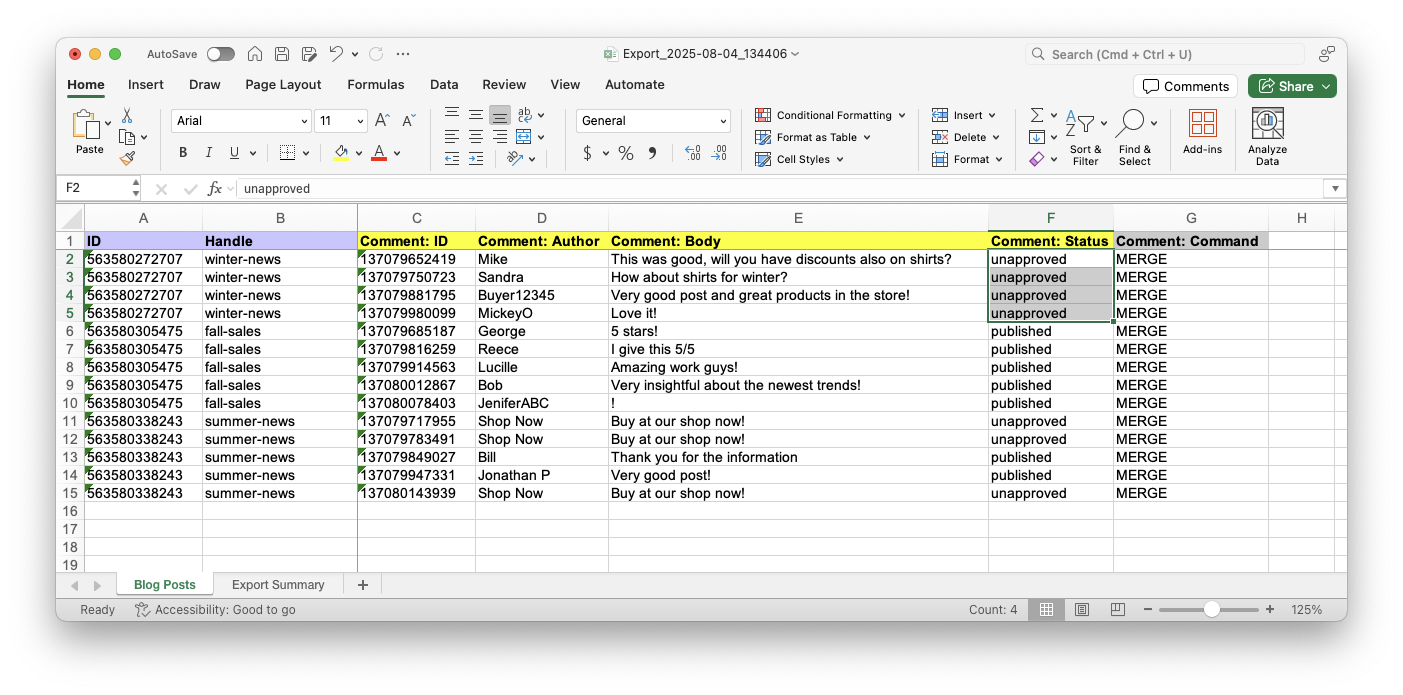Toggle the AutoSave switch
1403x695 pixels.
(220, 54)
